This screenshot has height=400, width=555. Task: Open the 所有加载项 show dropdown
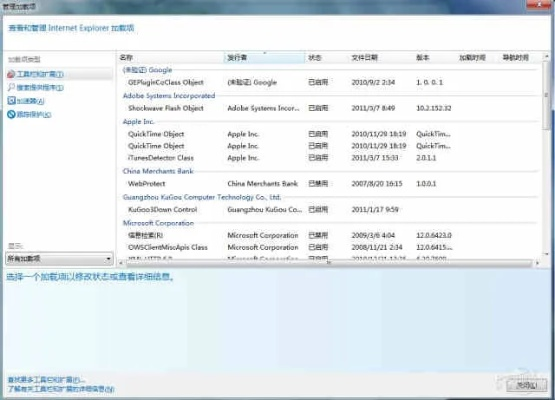click(x=59, y=259)
